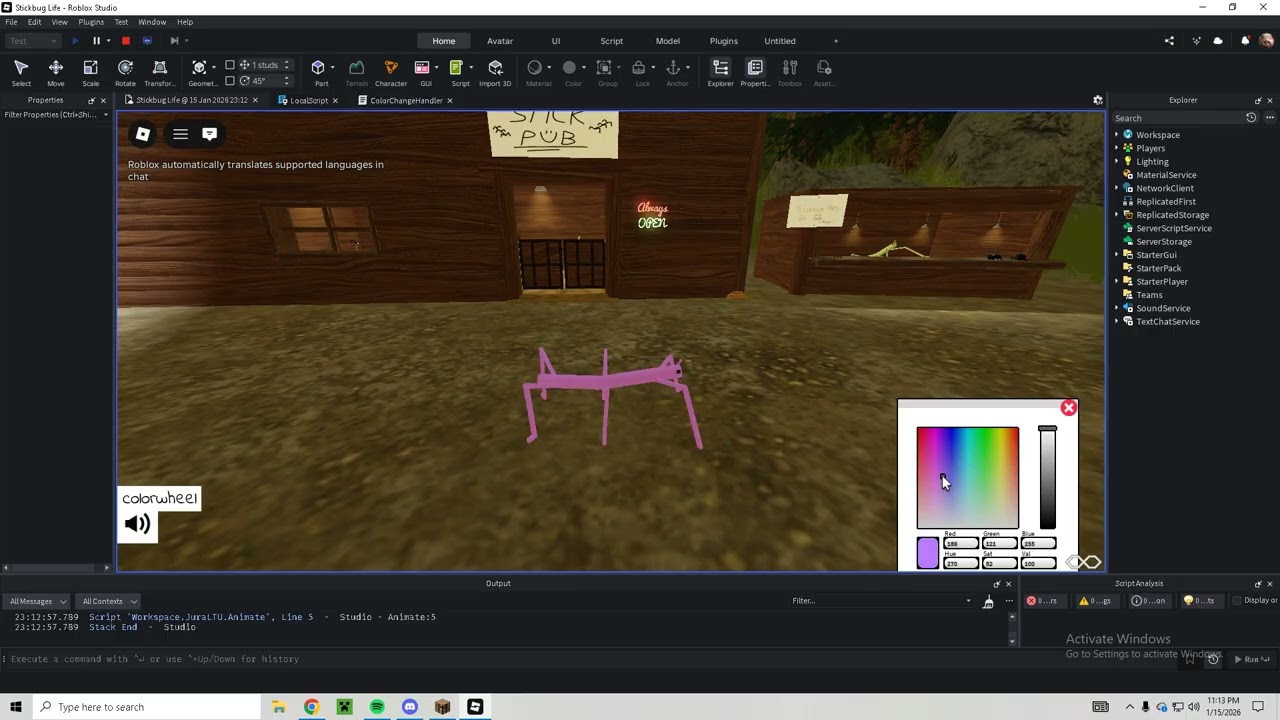Open the Window menu
This screenshot has height=720, width=1280.
[152, 22]
